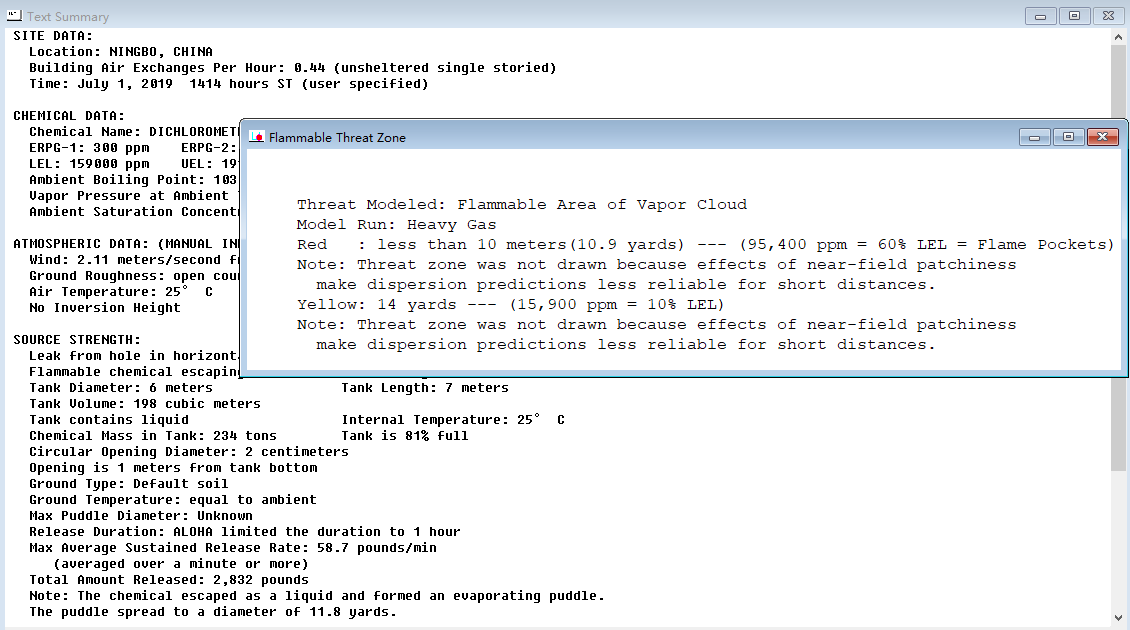Click the 'Release Duration' line
The width and height of the screenshot is (1130, 630).
(244, 532)
